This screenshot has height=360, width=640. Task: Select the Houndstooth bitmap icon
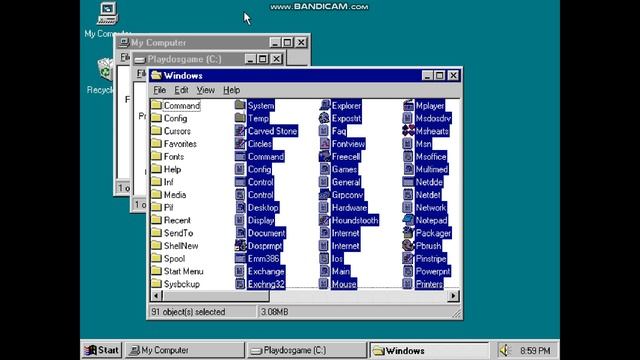tap(324, 220)
